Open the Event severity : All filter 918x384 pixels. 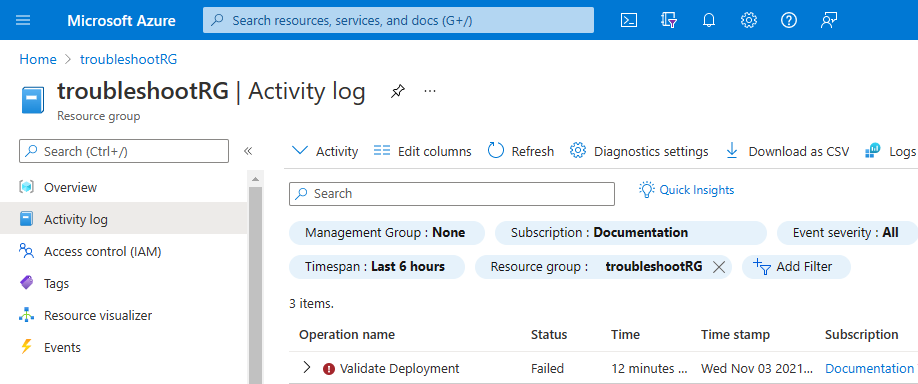847,232
